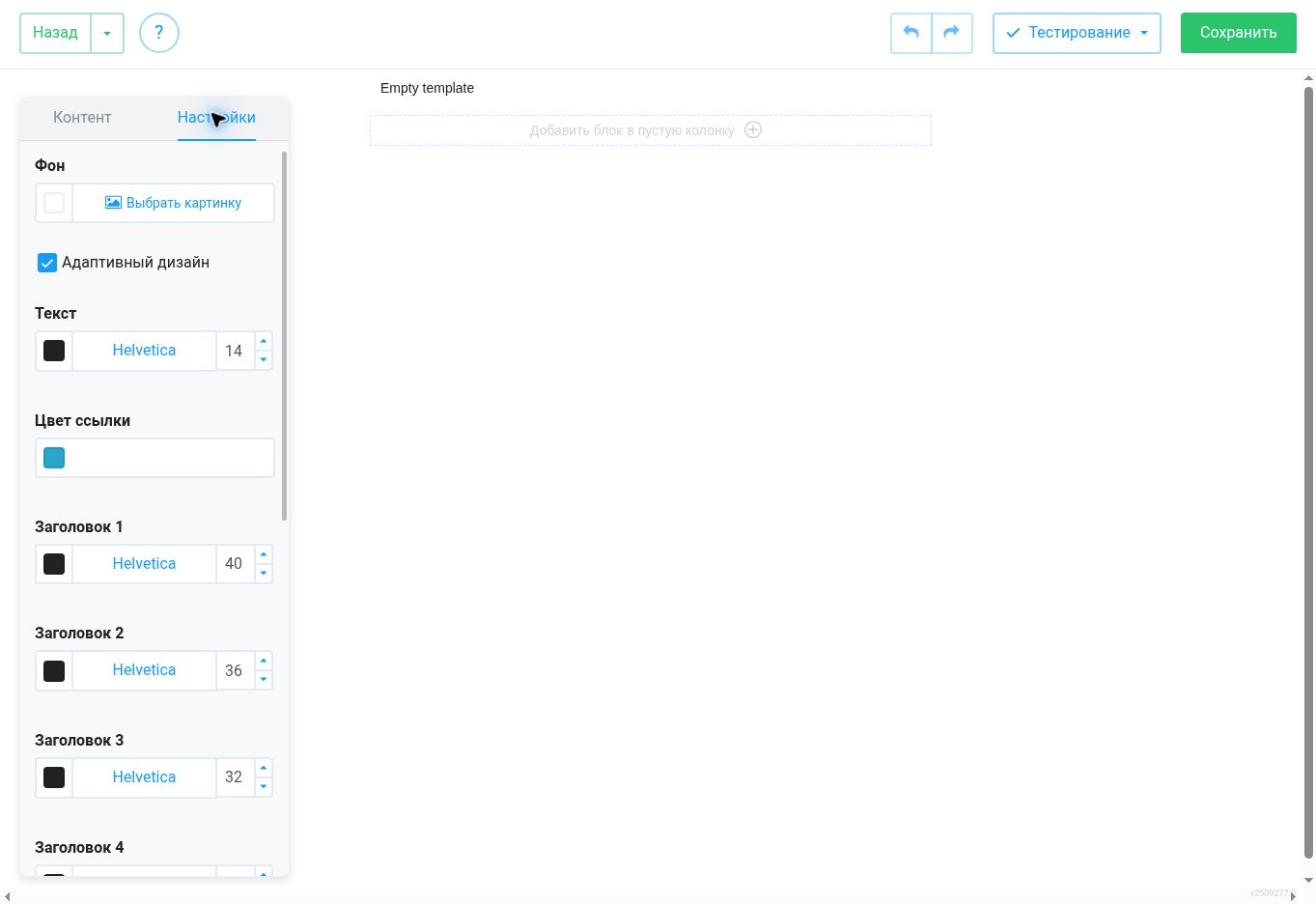Screen dimensions: 1316x904
Task: Click Выбрать картинку for the background
Action: (x=174, y=203)
